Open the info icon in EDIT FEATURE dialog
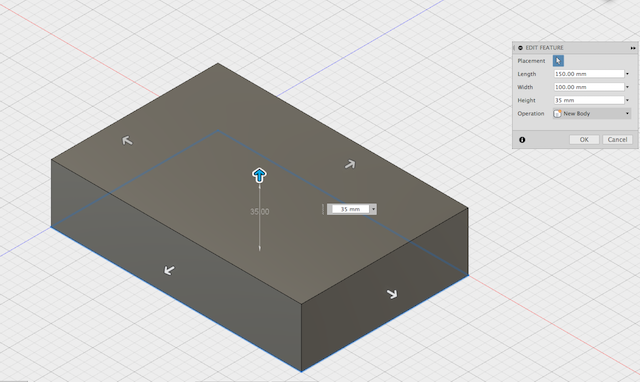640x382 pixels. [522, 140]
